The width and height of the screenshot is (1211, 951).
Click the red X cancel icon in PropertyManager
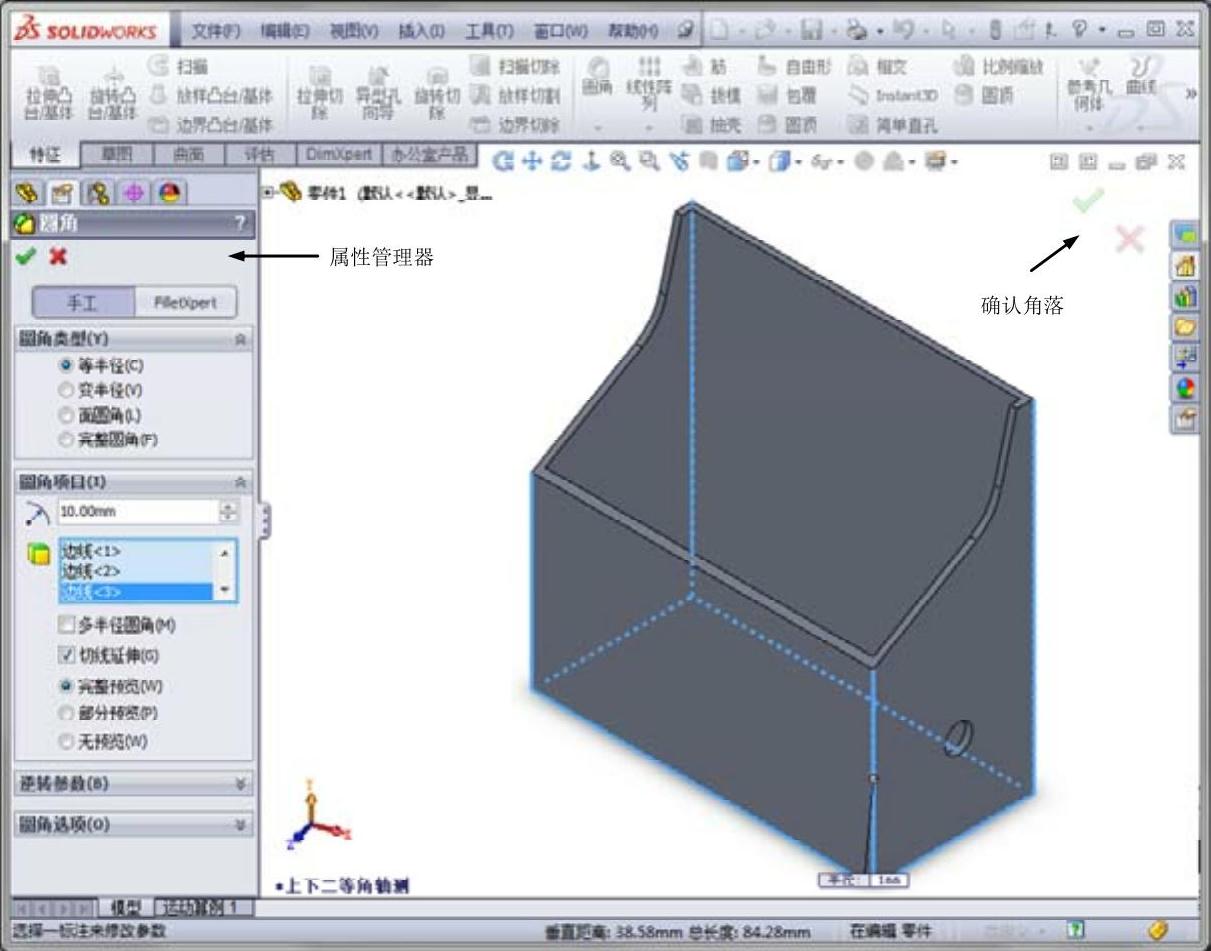(x=58, y=256)
